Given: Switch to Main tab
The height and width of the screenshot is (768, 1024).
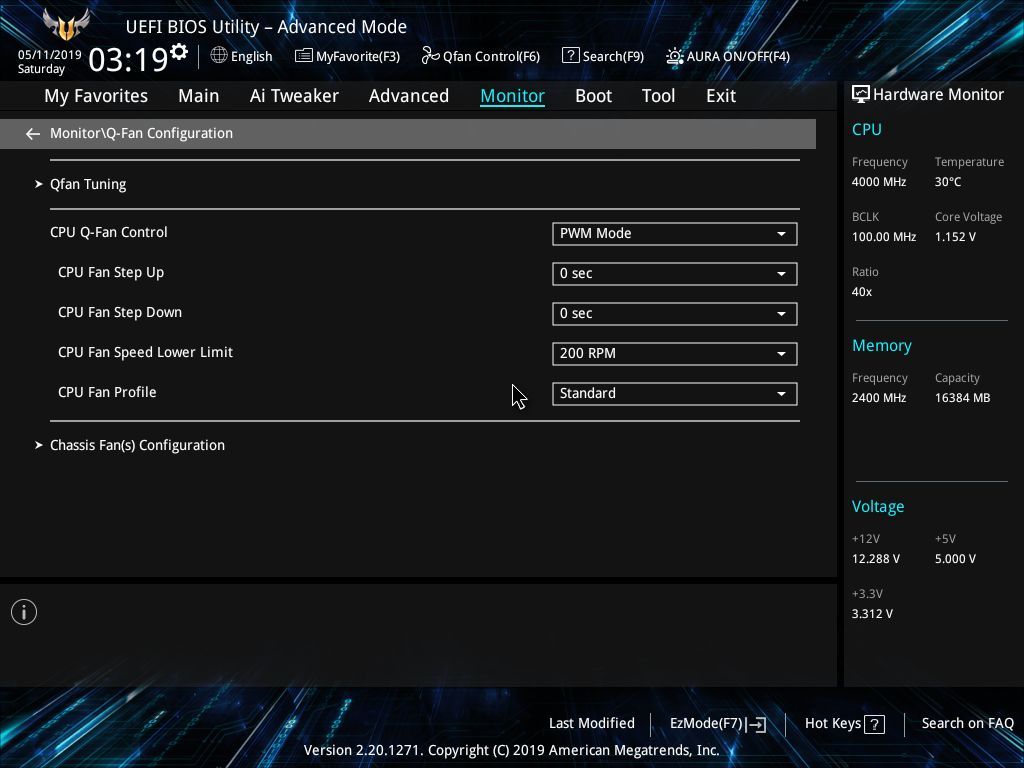Looking at the screenshot, I should 199,96.
